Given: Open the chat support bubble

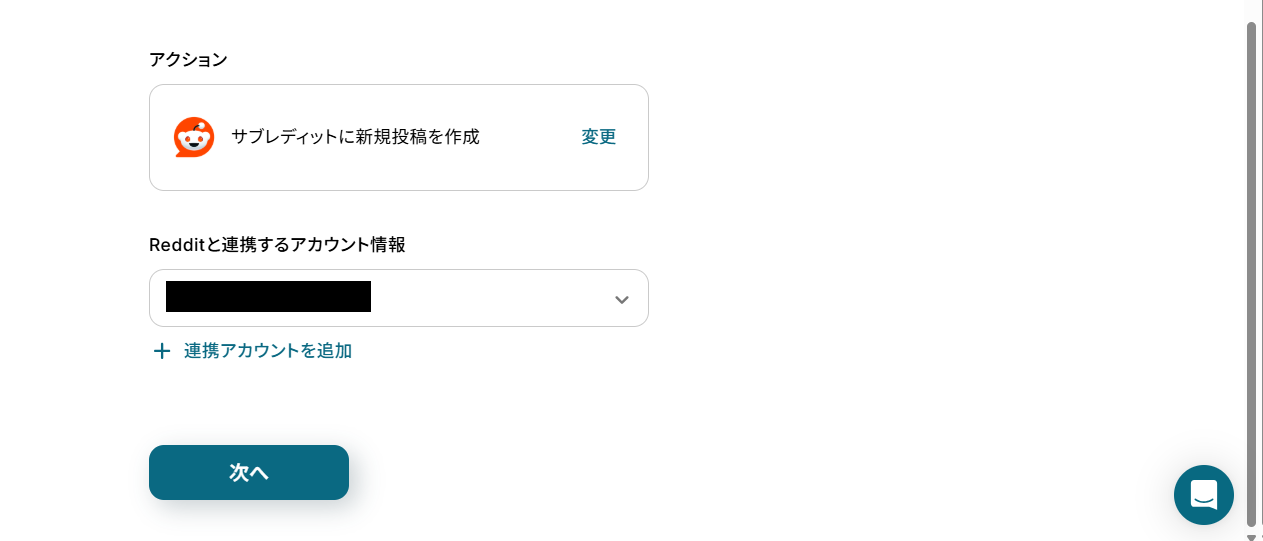Looking at the screenshot, I should coord(1203,494).
